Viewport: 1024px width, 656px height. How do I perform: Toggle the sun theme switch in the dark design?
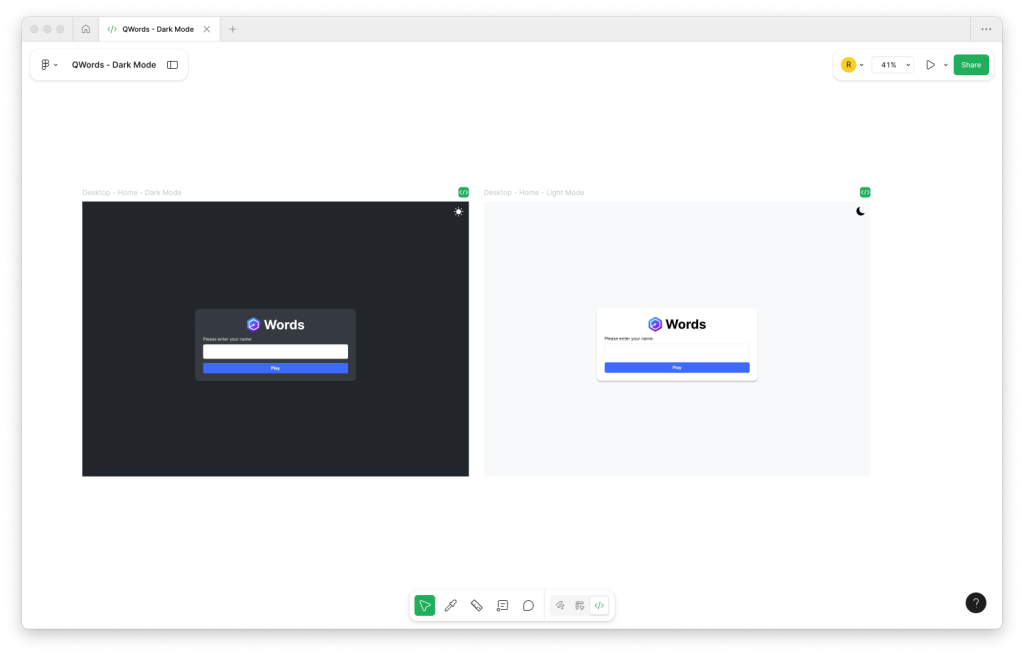pos(458,211)
